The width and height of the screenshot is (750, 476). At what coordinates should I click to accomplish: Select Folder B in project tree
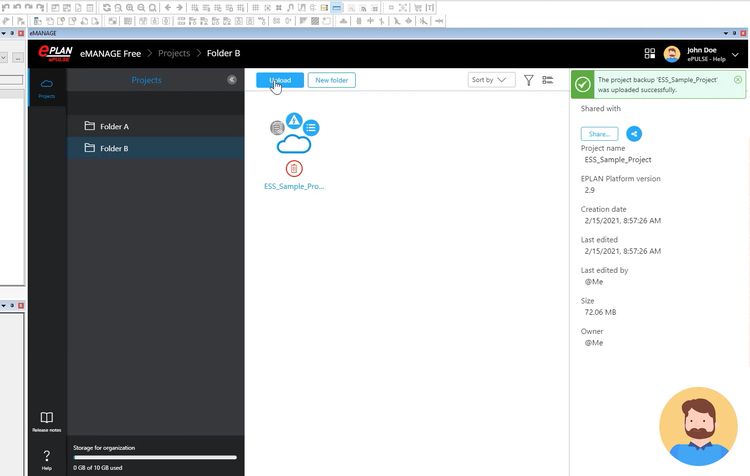coord(114,148)
